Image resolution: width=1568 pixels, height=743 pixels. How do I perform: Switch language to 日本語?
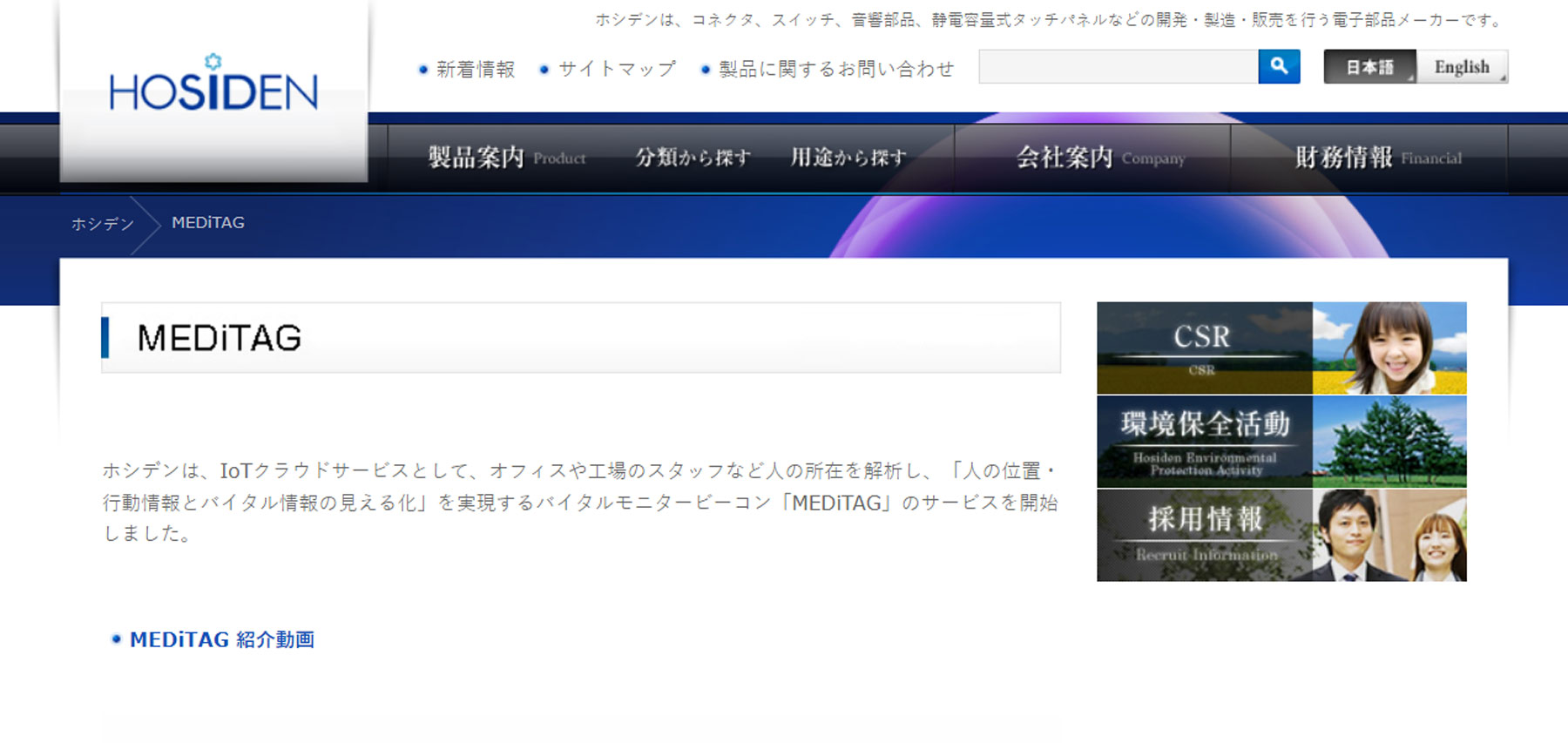tap(1369, 66)
